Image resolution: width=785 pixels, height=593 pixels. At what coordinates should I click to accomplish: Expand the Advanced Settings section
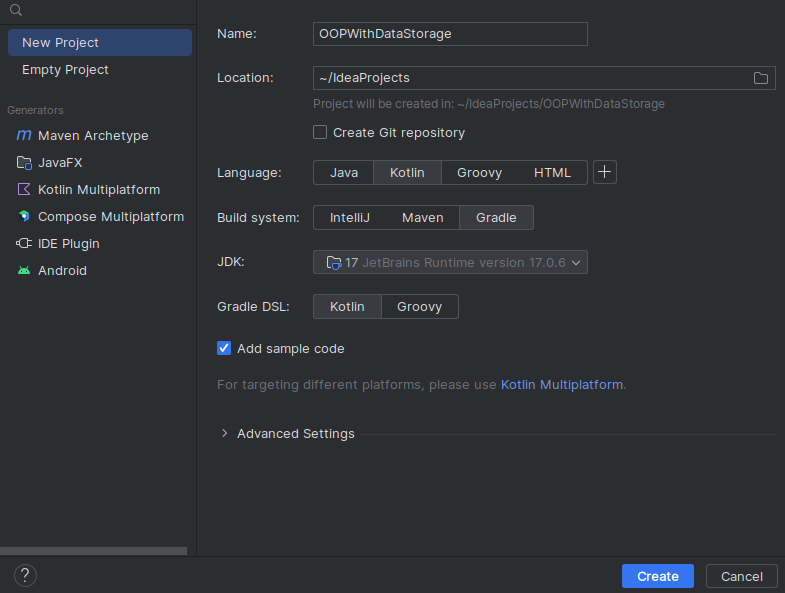[x=288, y=434]
